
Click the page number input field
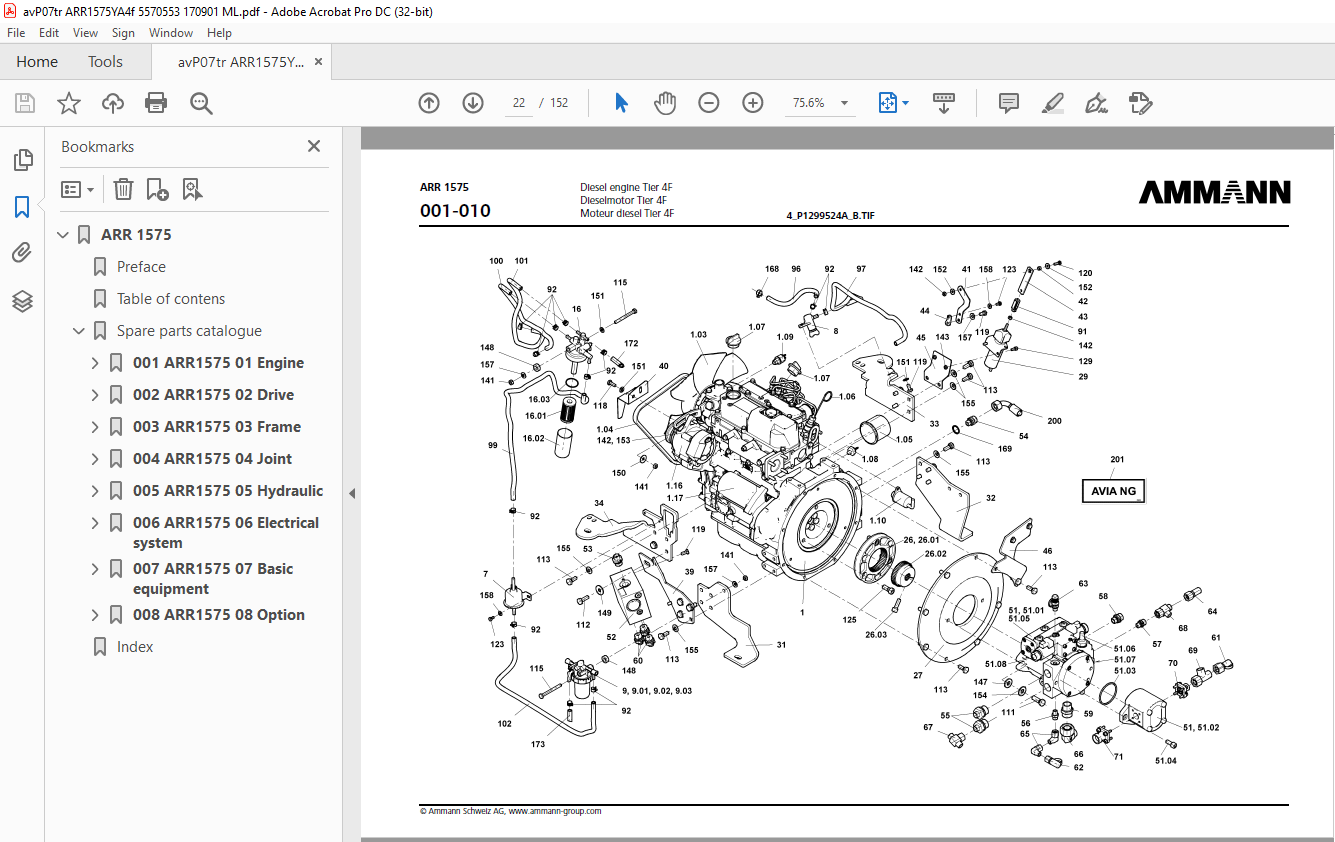point(519,103)
